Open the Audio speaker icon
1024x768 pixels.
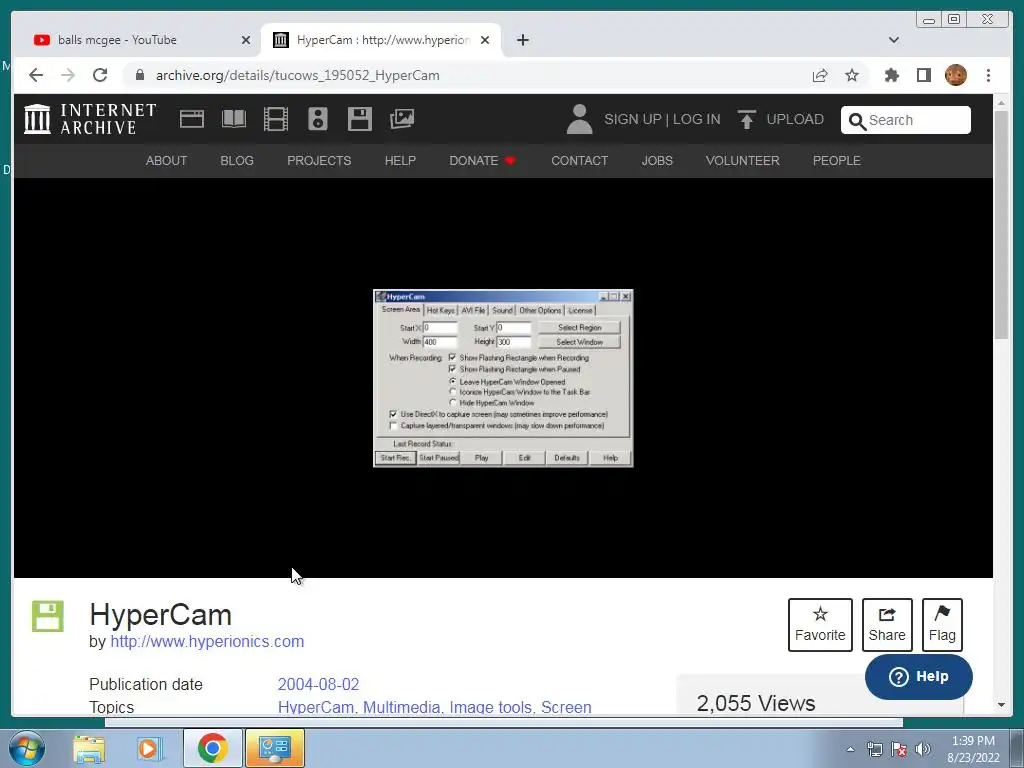pyautogui.click(x=317, y=119)
